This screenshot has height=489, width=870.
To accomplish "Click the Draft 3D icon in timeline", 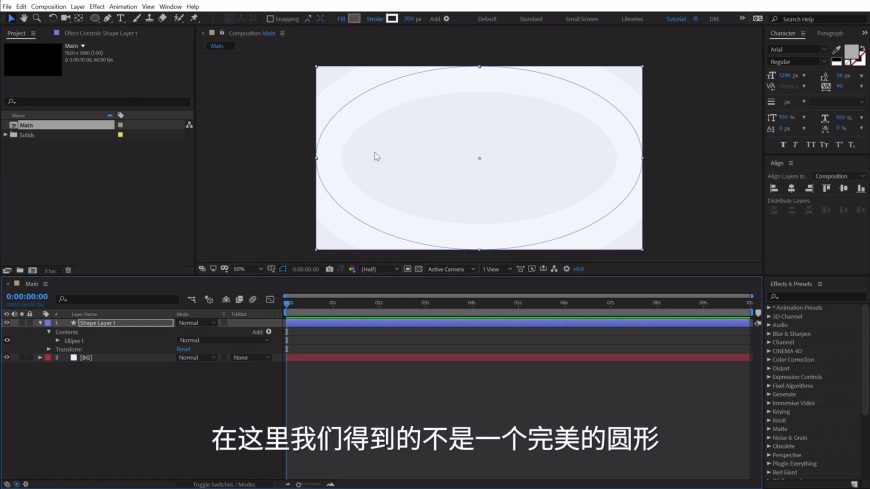I will [x=209, y=299].
